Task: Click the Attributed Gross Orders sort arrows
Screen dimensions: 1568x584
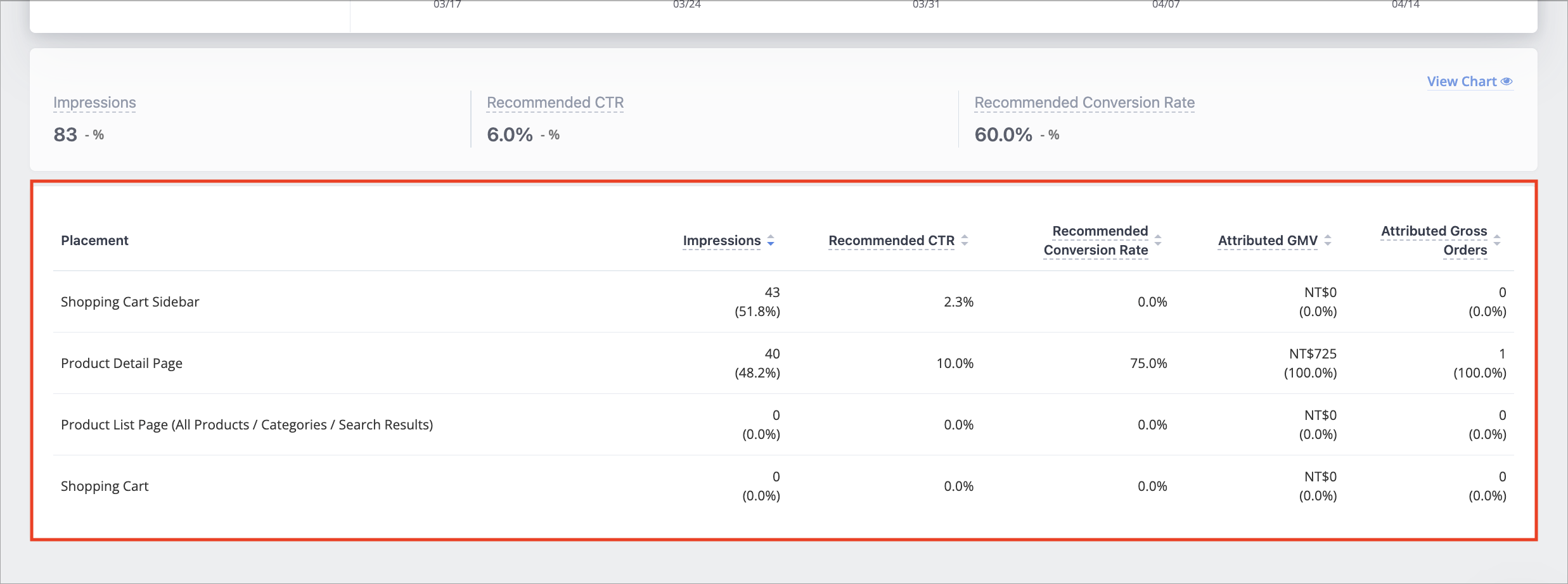Action: (x=1497, y=241)
